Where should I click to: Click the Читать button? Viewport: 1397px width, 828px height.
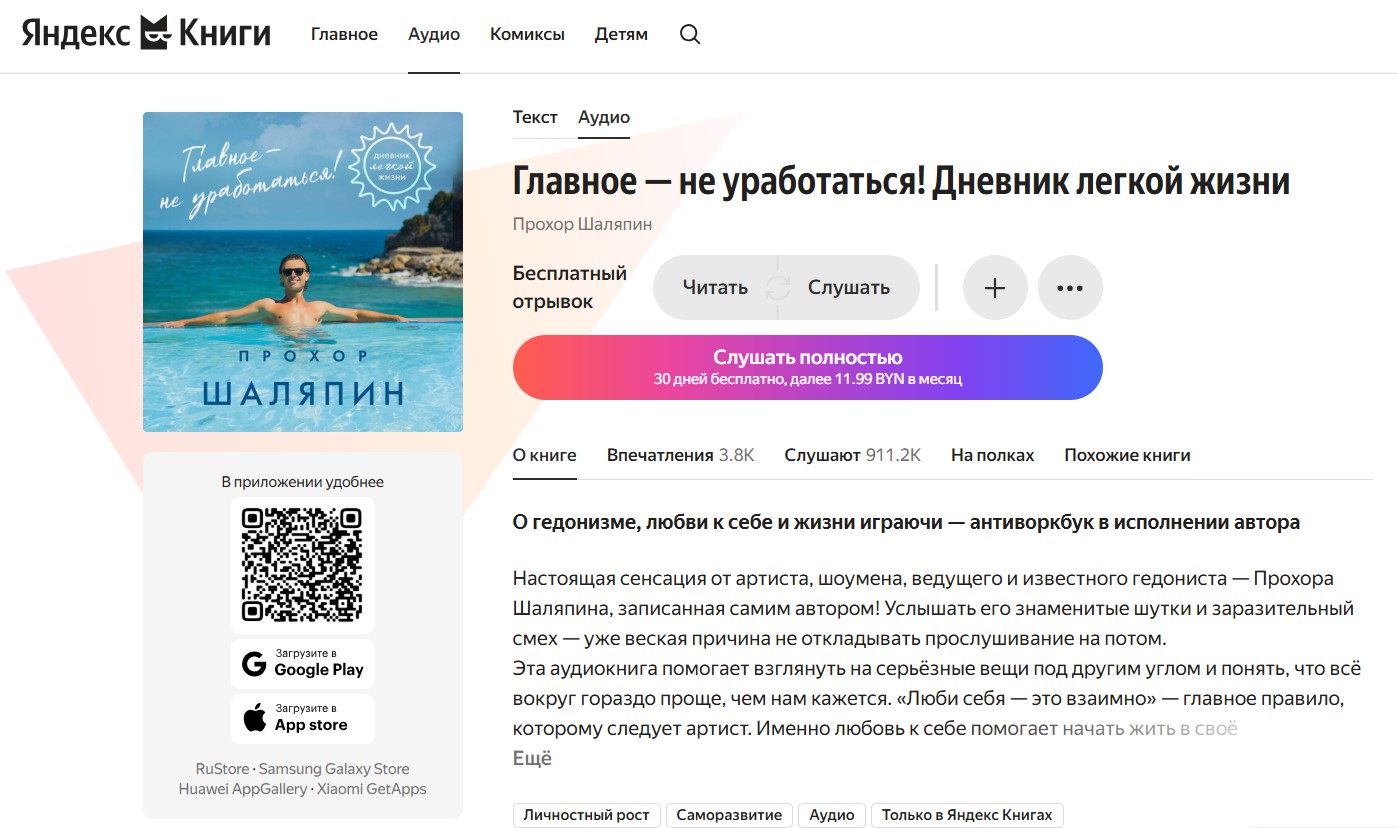716,286
